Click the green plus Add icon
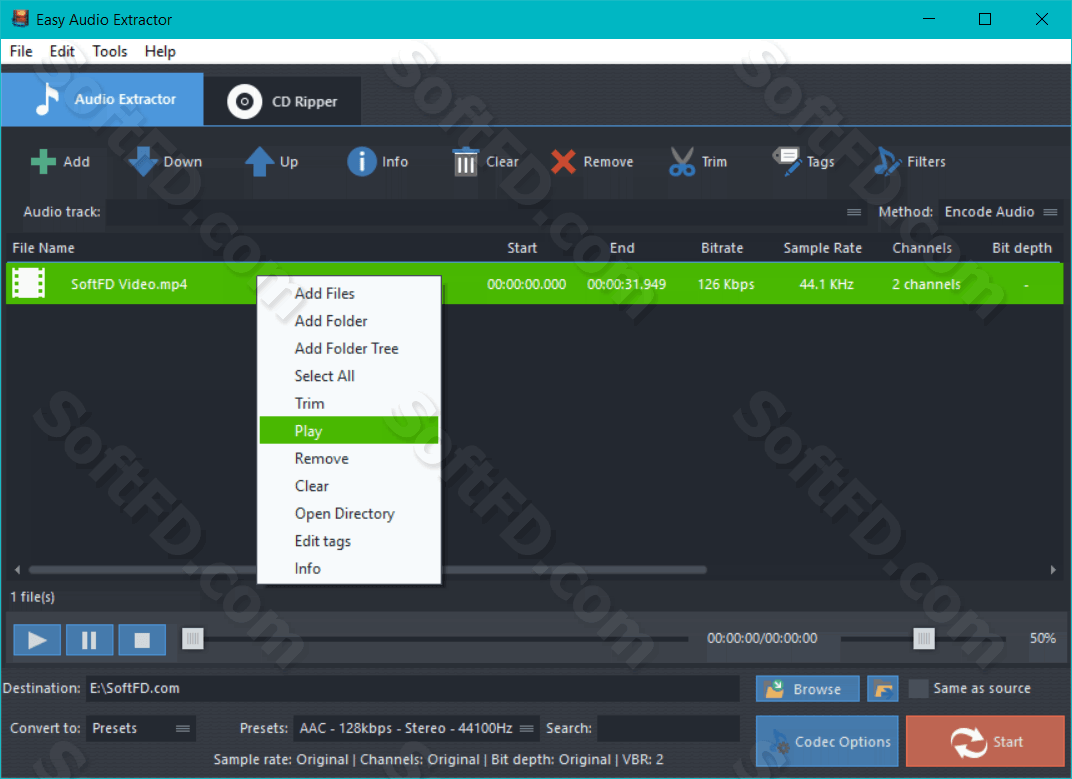The image size is (1072, 779). pos(43,162)
